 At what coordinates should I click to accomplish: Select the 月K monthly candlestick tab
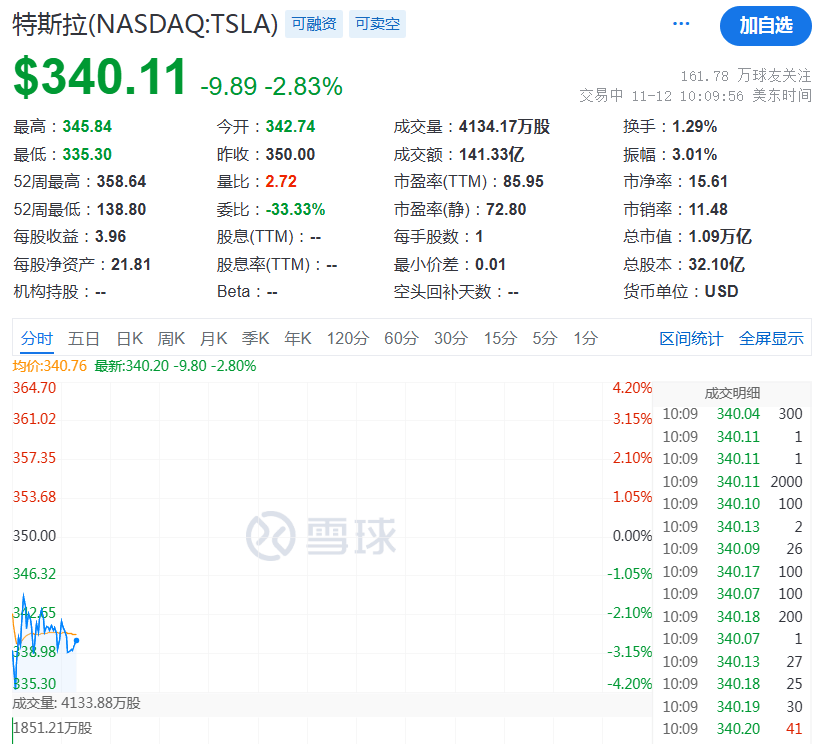click(213, 338)
